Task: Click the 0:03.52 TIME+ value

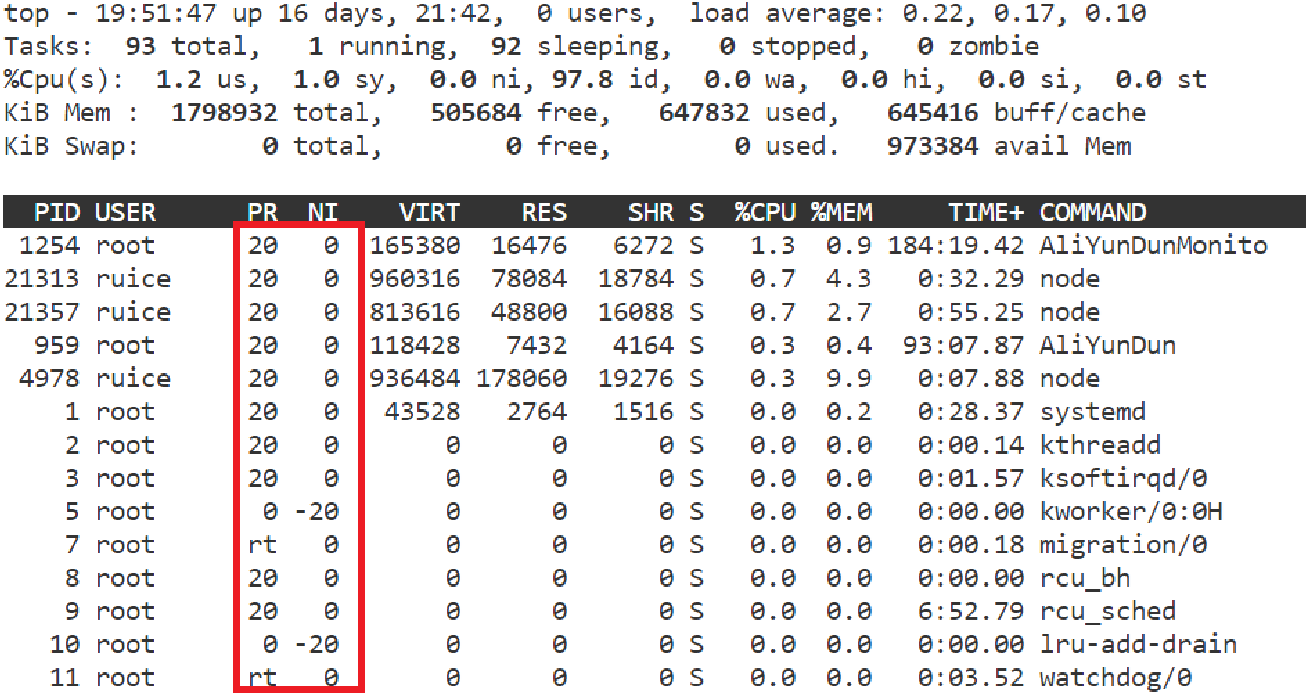Action: tap(971, 678)
